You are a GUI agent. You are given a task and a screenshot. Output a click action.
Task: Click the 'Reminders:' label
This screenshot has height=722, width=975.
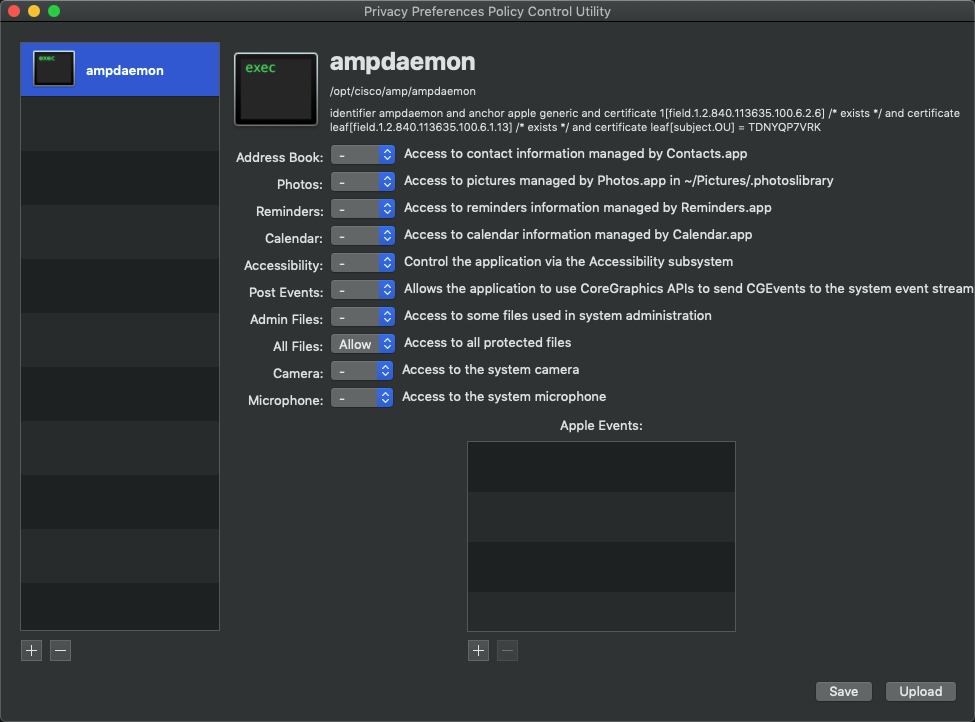[x=290, y=211]
